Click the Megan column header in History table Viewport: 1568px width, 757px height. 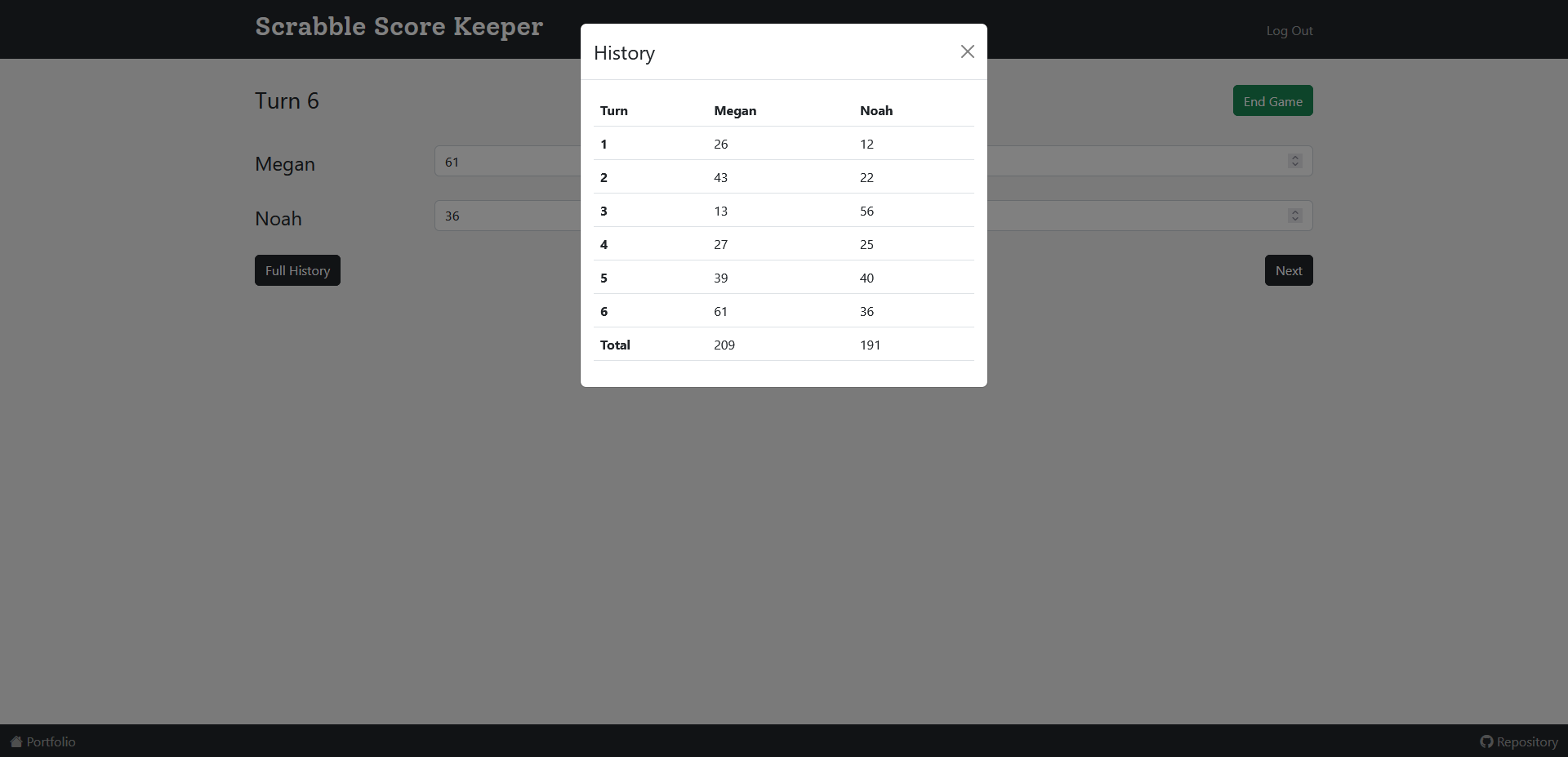735,111
